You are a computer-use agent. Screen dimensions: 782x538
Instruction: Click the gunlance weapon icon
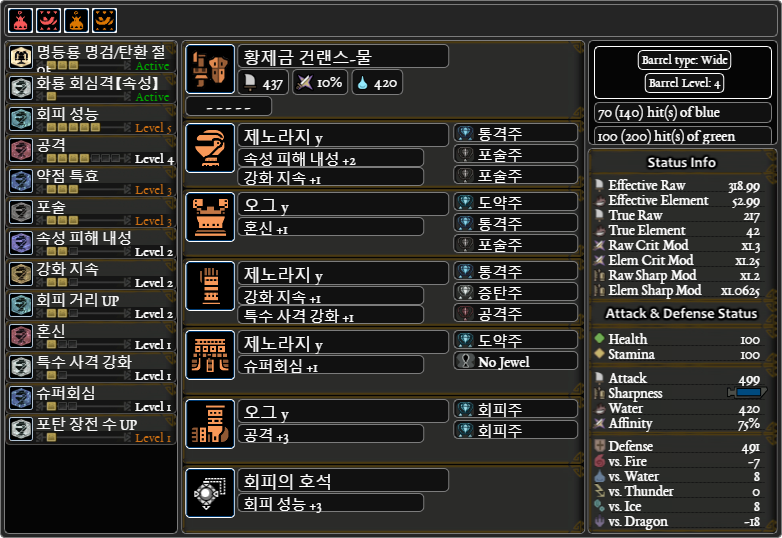210,69
